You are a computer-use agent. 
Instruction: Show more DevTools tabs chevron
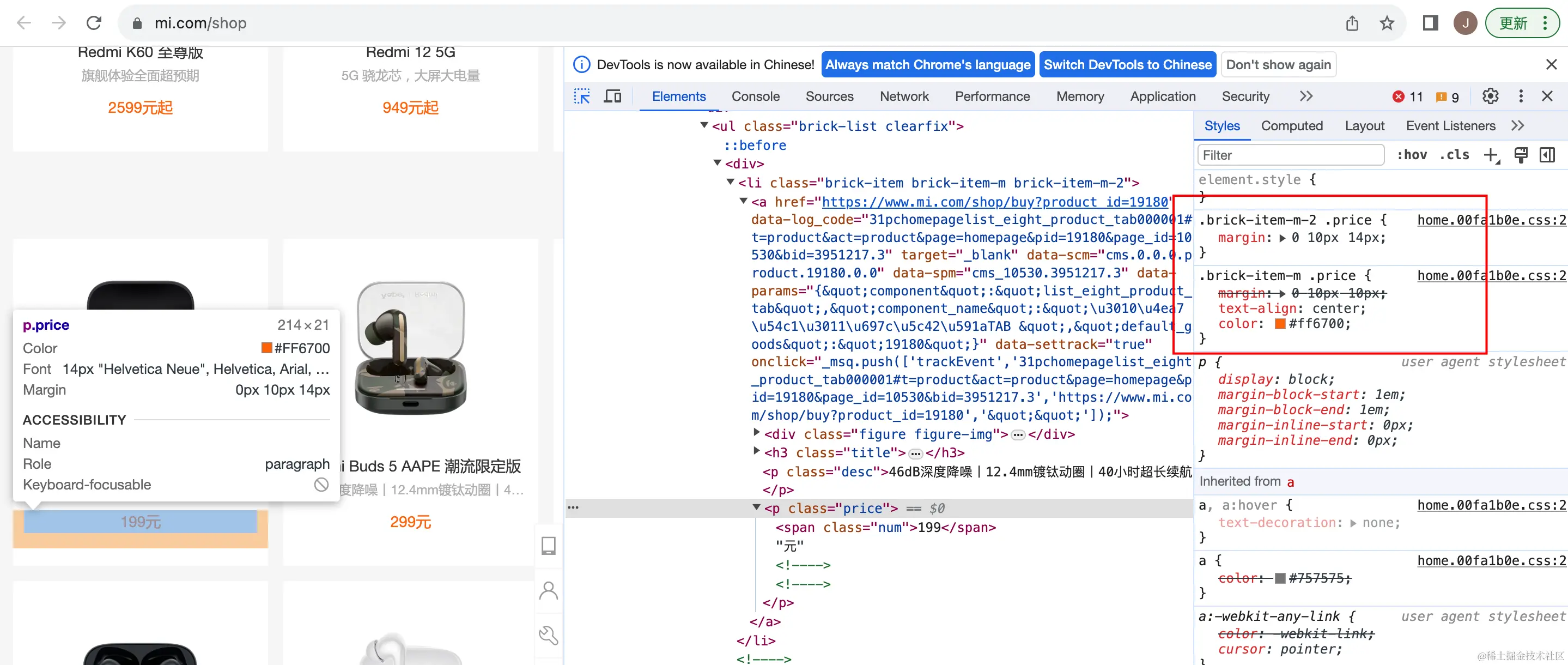(x=1305, y=96)
